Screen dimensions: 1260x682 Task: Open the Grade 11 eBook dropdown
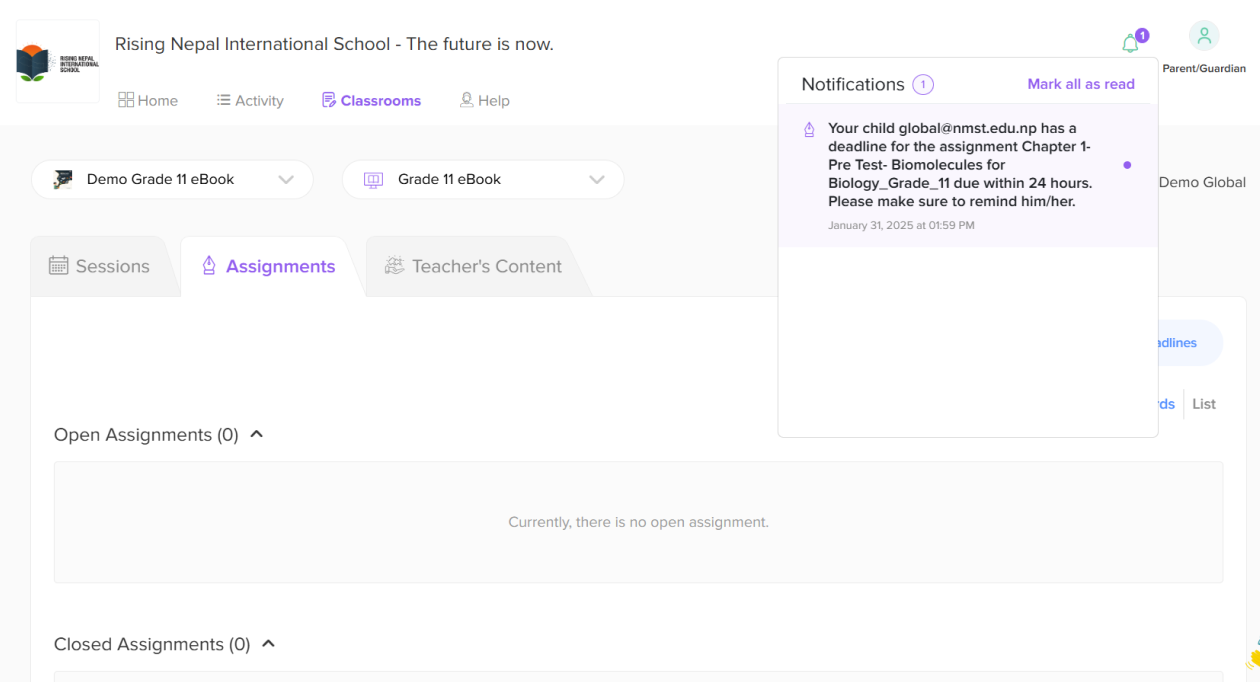pyautogui.click(x=483, y=180)
